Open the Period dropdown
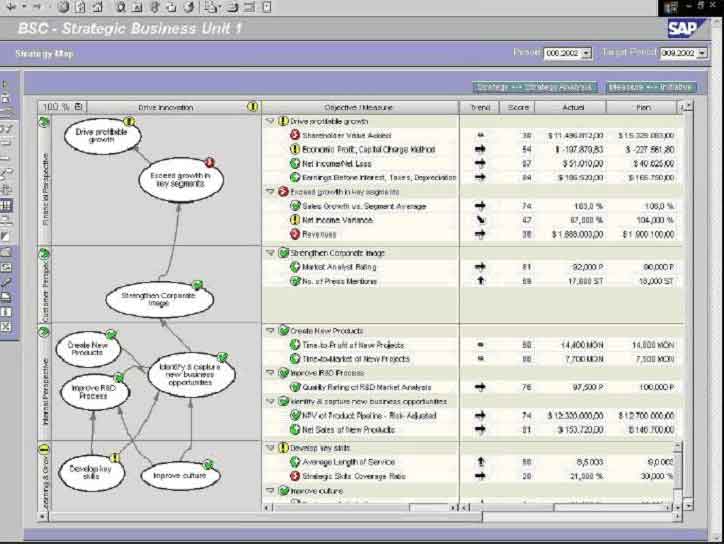The image size is (724, 544). (586, 54)
